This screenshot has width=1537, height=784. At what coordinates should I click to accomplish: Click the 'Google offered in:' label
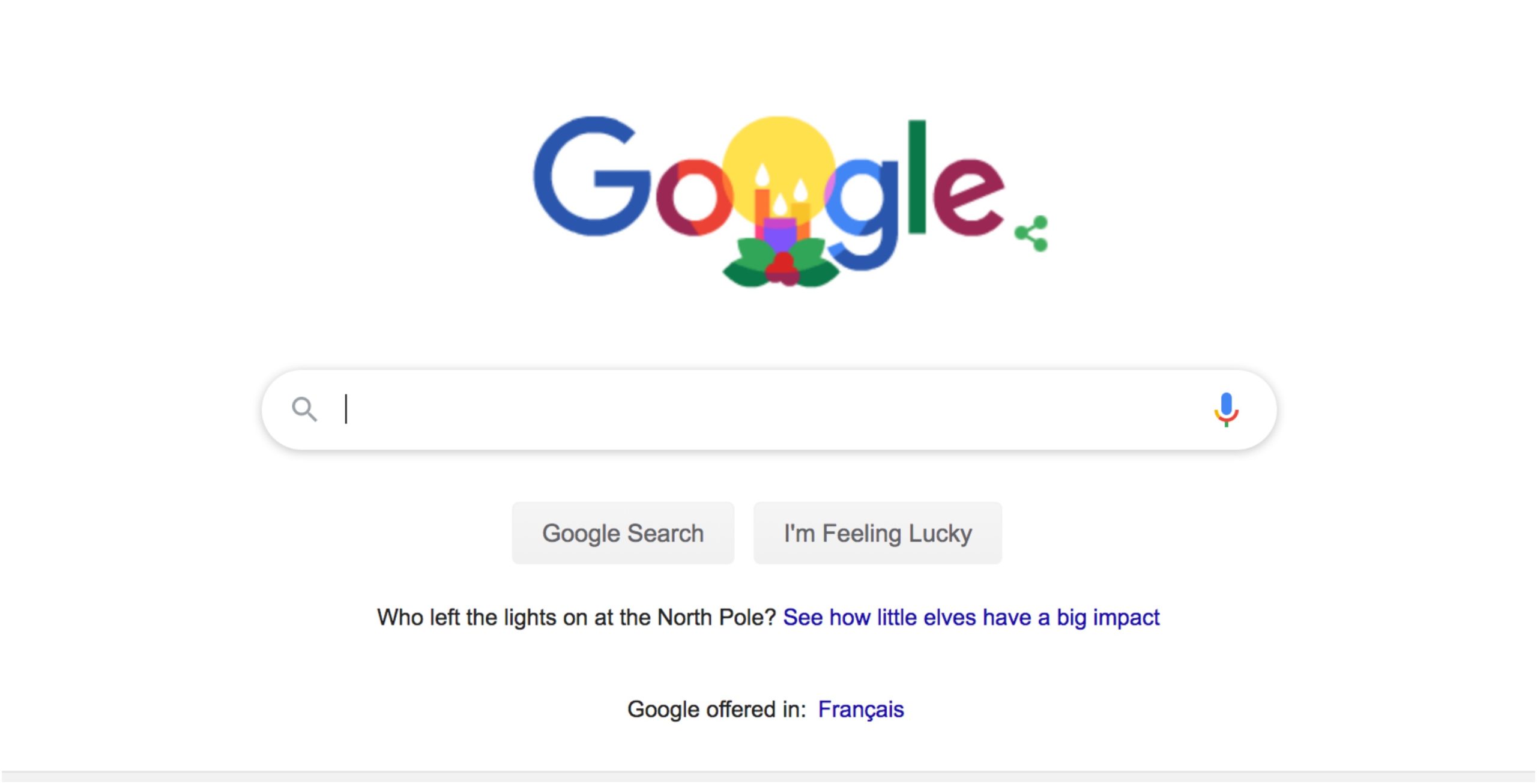(x=716, y=710)
